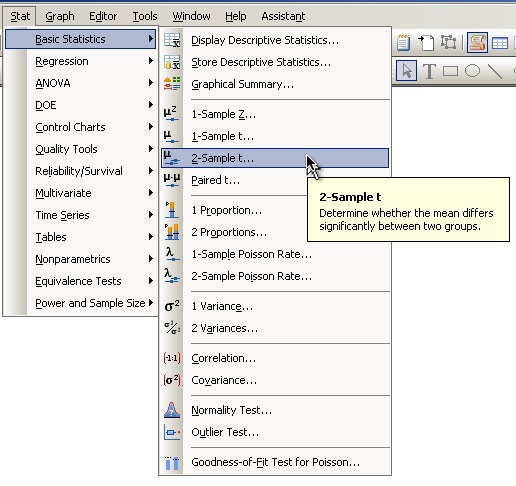This screenshot has height=486, width=516.
Task: Choose the line drawing tool
Action: tap(495, 71)
